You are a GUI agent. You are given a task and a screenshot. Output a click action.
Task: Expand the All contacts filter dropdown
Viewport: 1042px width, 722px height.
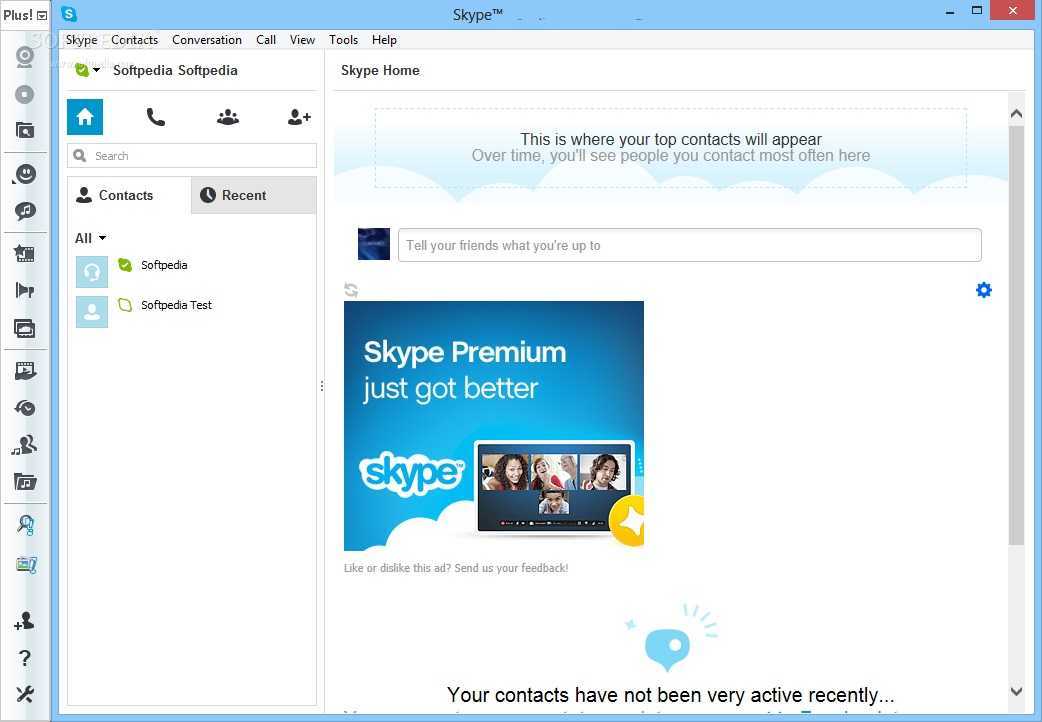click(x=90, y=238)
